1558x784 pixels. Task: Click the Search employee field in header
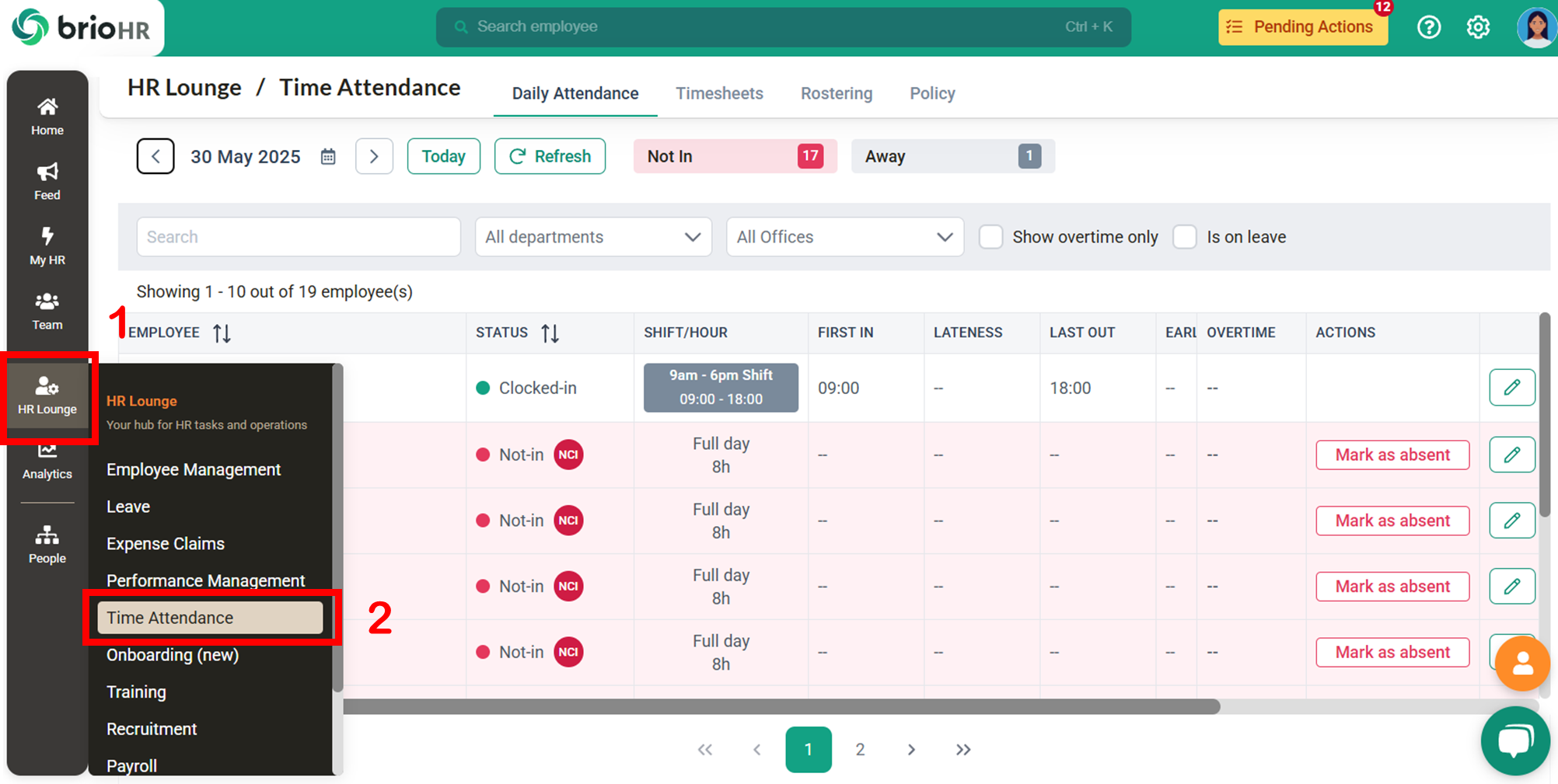pos(784,27)
